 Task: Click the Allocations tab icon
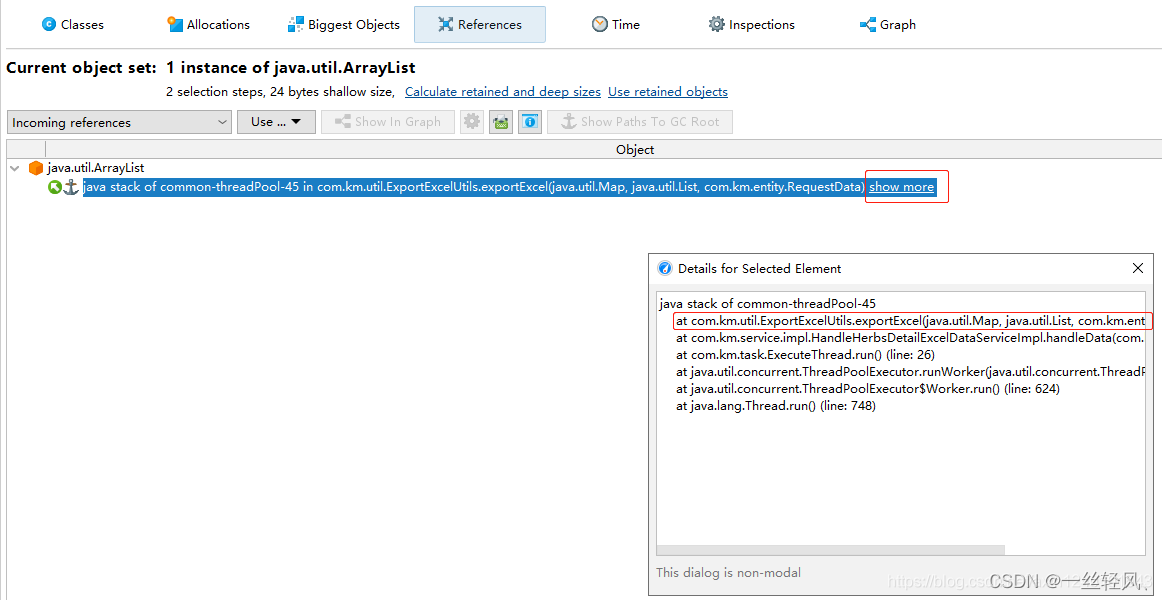[x=175, y=24]
